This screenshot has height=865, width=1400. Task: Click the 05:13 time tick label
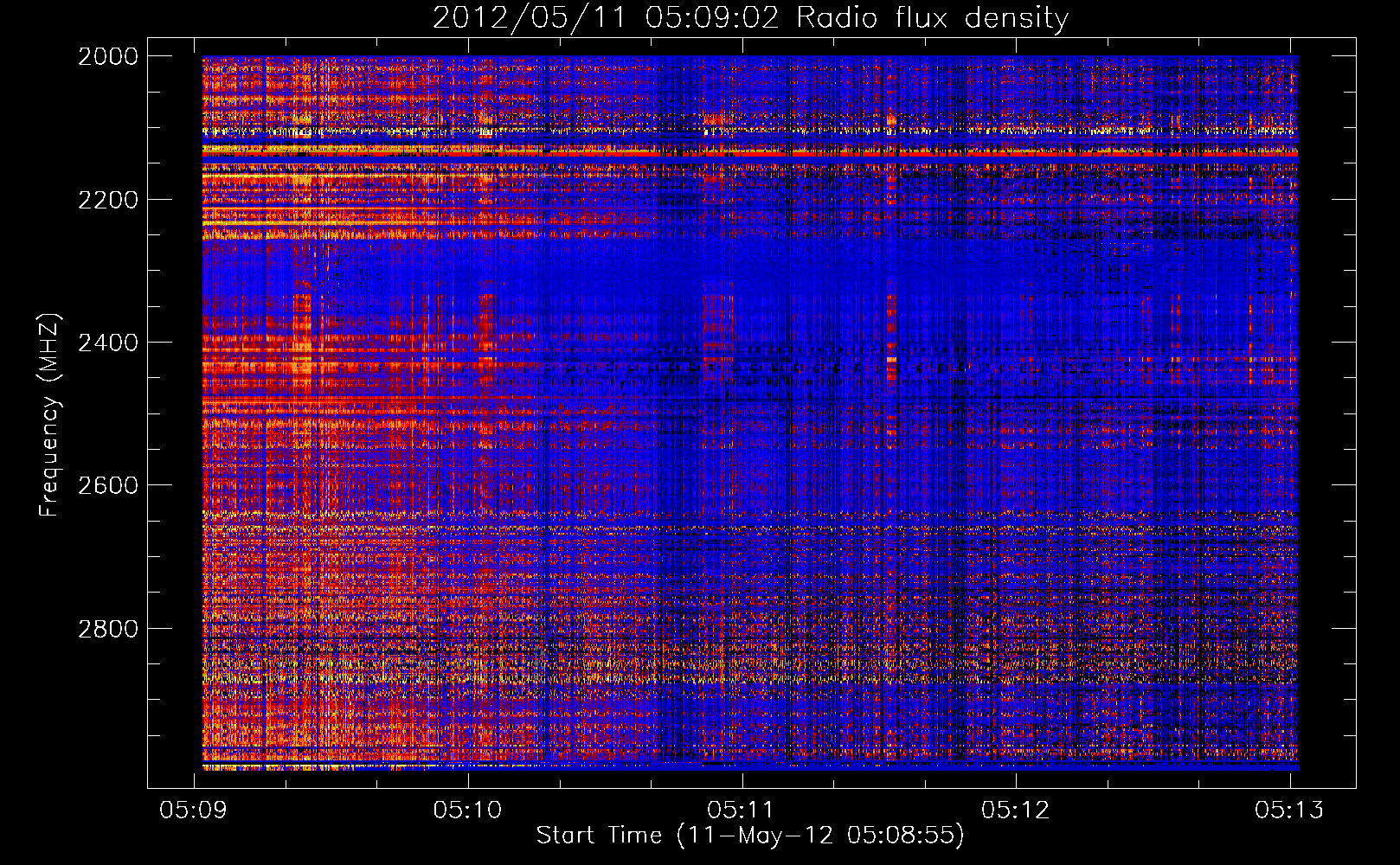[x=1290, y=810]
